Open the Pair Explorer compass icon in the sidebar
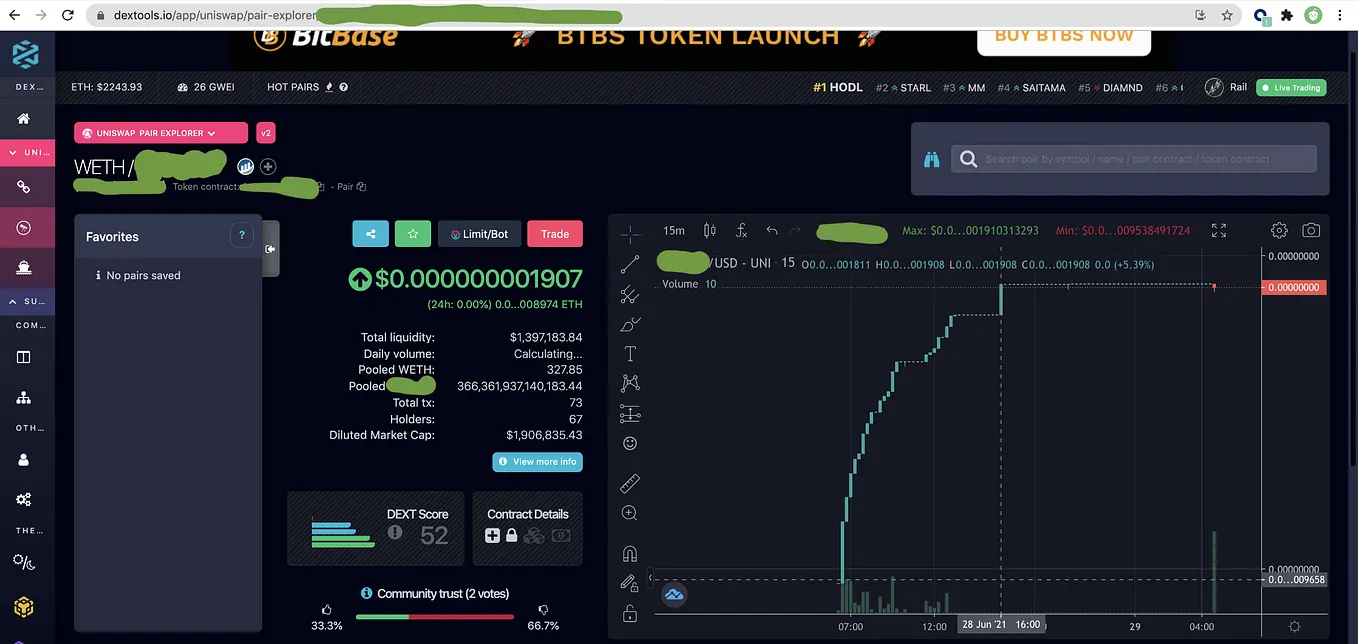This screenshot has width=1358, height=644. [24, 228]
